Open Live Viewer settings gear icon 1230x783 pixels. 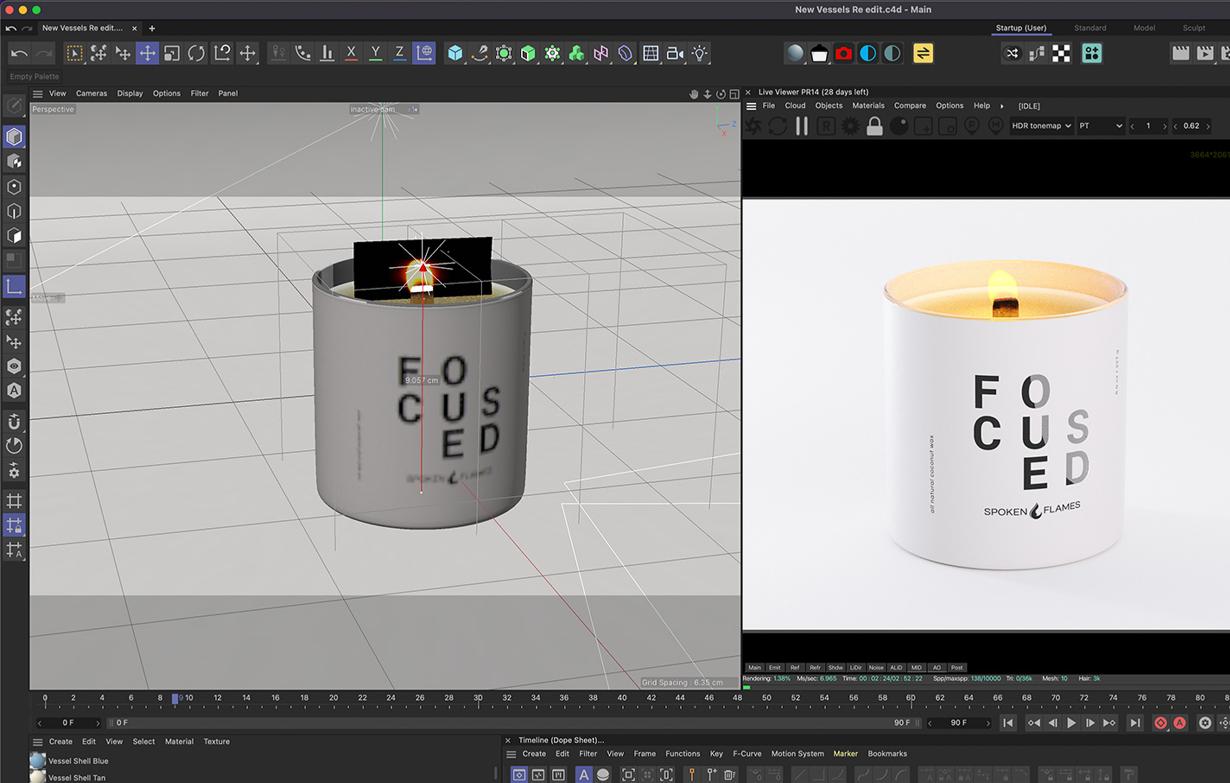(x=851, y=126)
